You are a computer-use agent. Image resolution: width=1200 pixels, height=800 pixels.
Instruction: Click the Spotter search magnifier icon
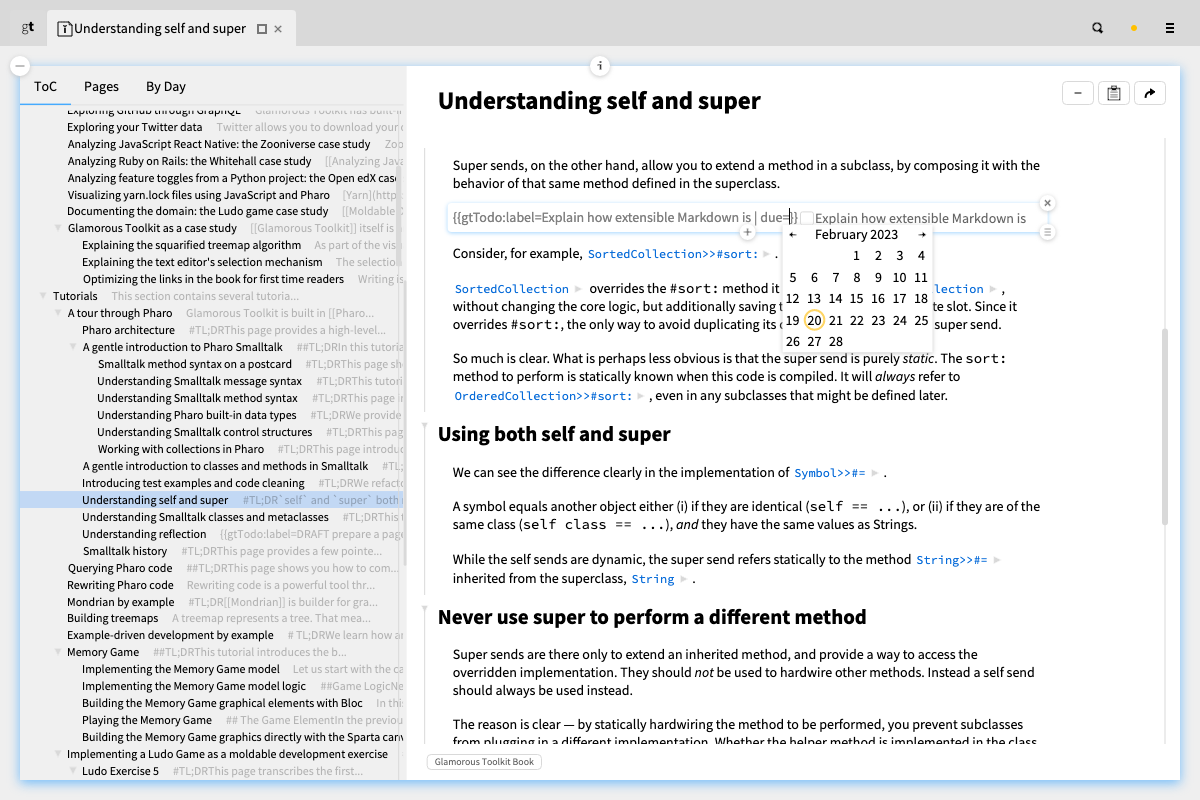tap(1097, 28)
